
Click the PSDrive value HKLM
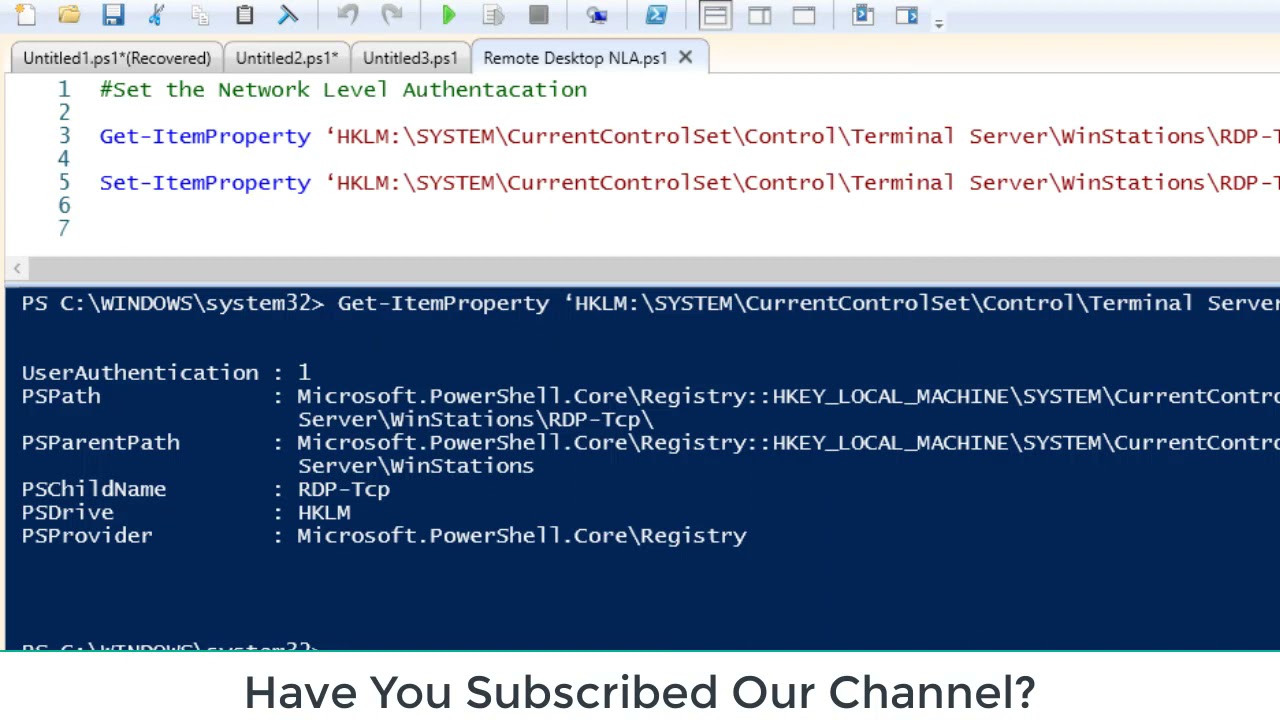click(324, 512)
